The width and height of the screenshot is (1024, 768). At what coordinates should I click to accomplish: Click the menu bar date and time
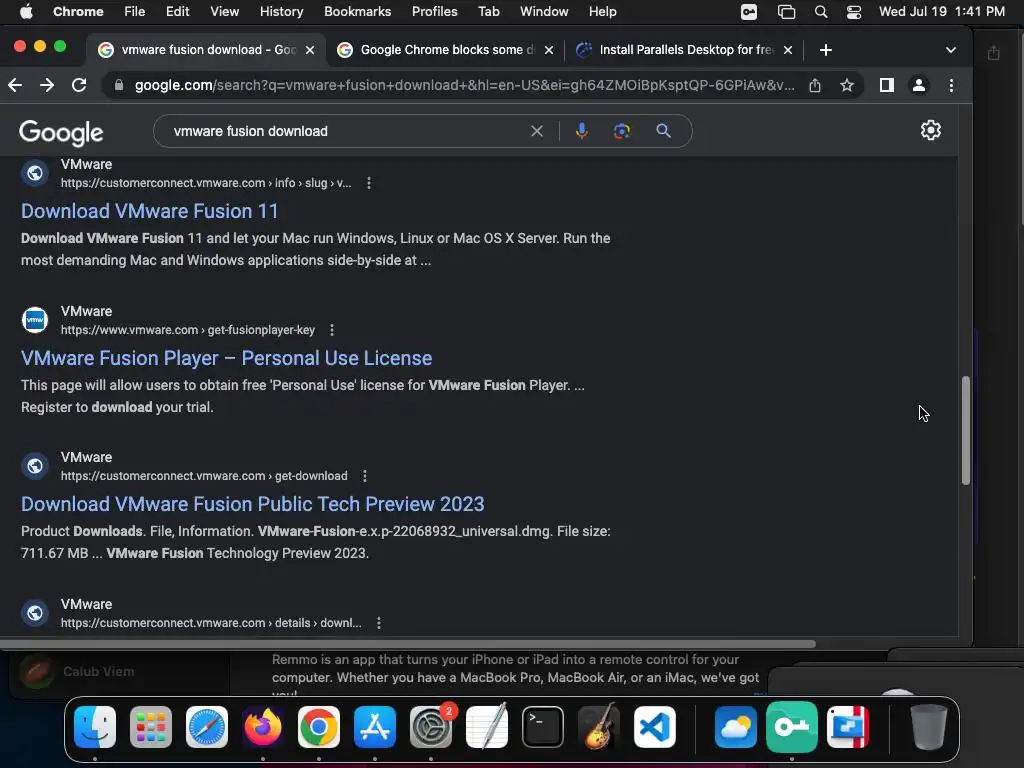(x=942, y=12)
